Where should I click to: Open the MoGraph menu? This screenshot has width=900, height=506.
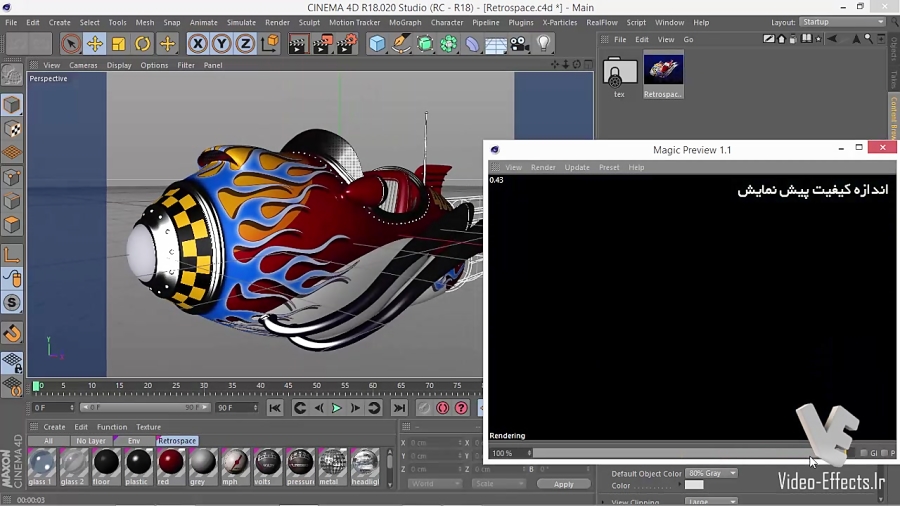click(x=405, y=22)
